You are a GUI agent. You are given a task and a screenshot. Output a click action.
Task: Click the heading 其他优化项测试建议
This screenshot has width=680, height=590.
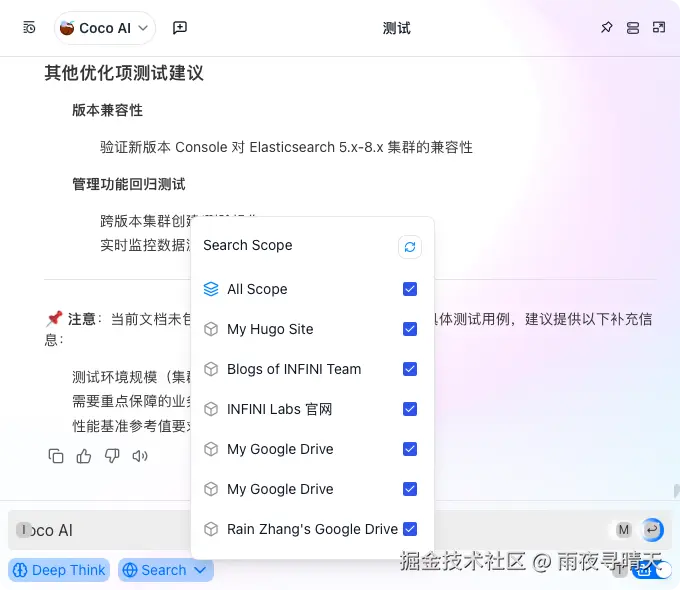[124, 73]
